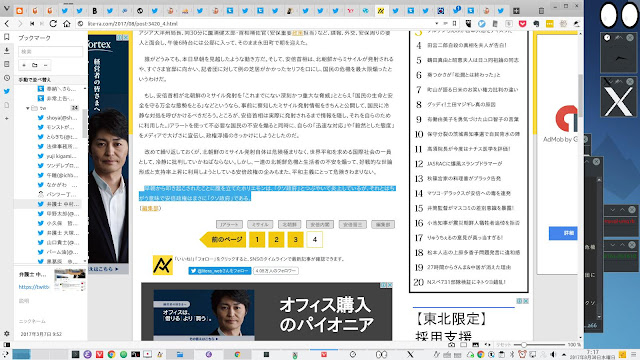Image resolution: width=640 pixels, height=360 pixels.
Task: Open ranking item 20 Nスペ731
Action: (x=467, y=282)
